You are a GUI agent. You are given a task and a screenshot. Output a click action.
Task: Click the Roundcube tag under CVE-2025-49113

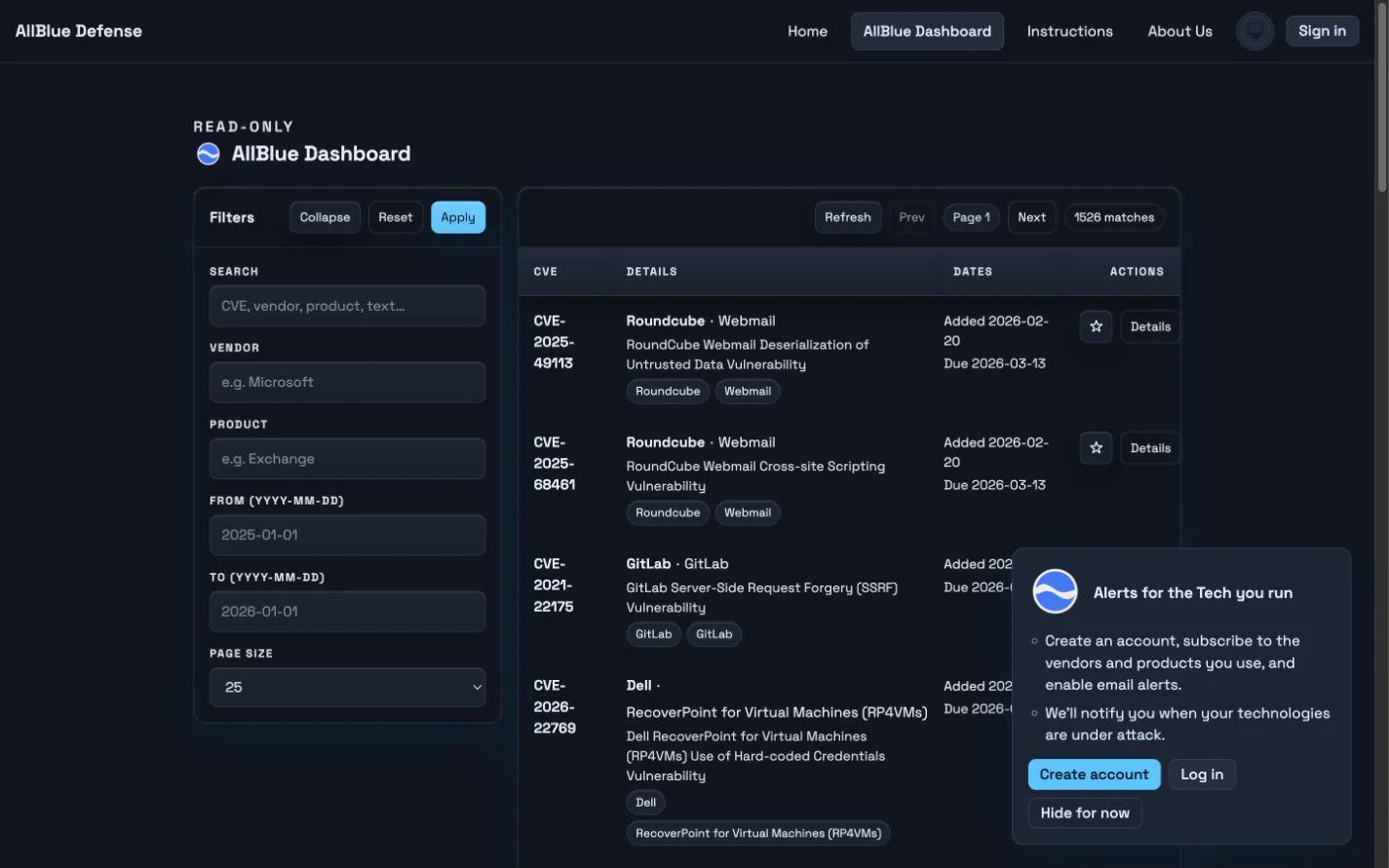668,392
